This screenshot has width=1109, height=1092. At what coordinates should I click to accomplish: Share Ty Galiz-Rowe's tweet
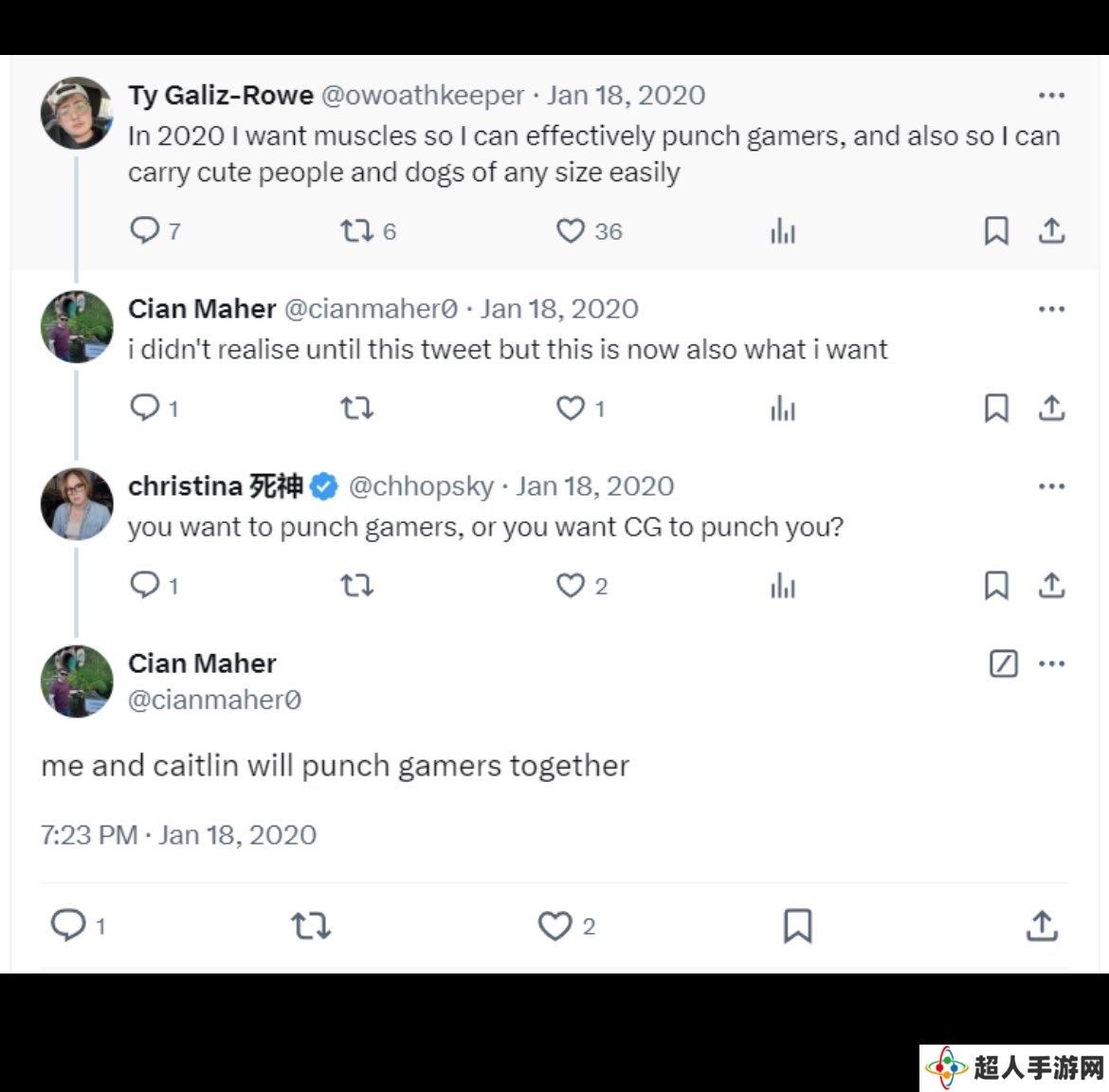1052,230
